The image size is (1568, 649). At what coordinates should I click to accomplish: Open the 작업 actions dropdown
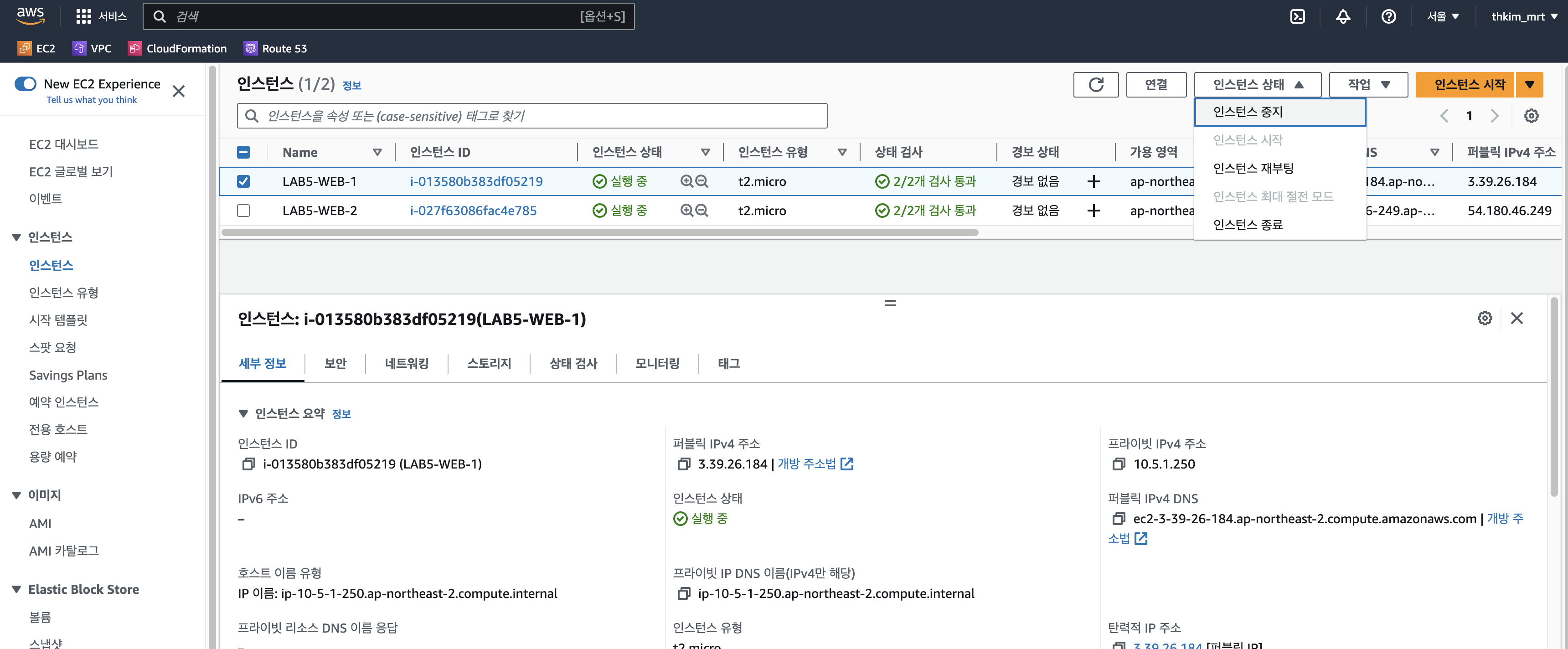[1368, 85]
